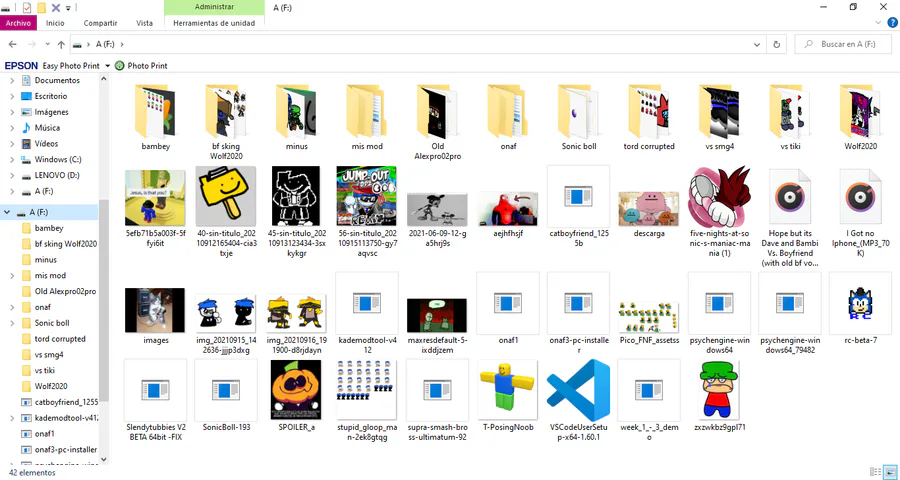Expand the LENOVO (D:) drive node
This screenshot has height=480, width=900.
tap(12, 175)
